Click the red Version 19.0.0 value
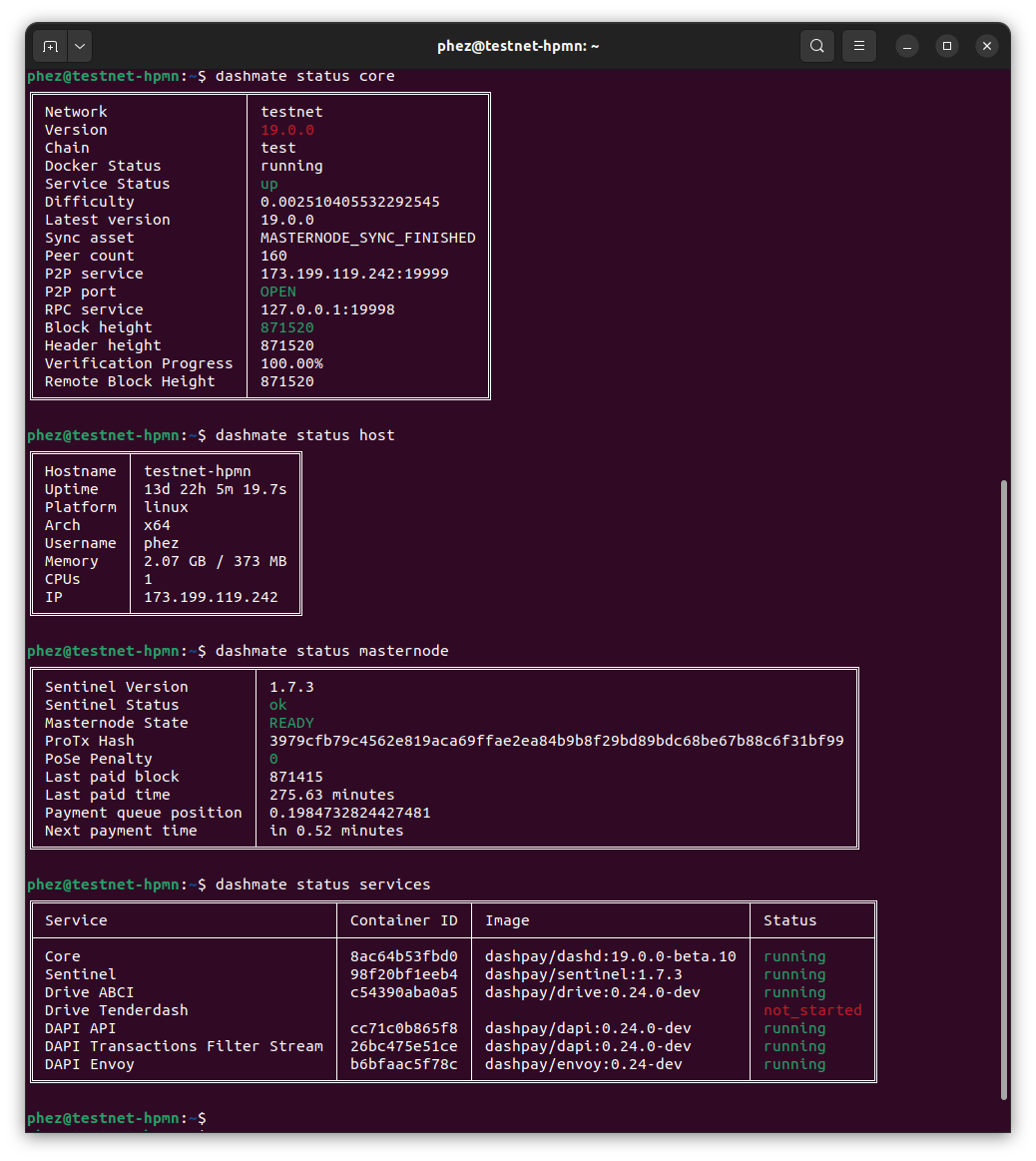This screenshot has height=1161, width=1036. pos(286,130)
